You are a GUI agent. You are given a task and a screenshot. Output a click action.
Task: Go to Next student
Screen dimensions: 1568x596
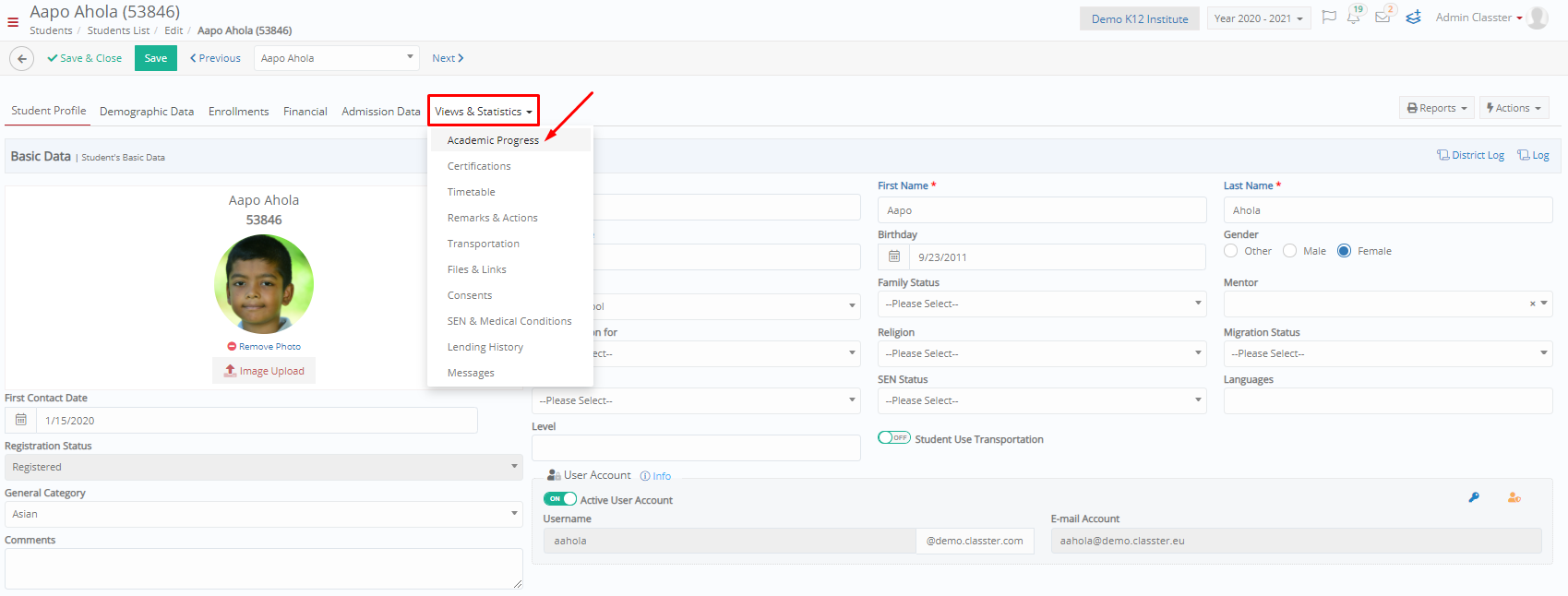448,58
